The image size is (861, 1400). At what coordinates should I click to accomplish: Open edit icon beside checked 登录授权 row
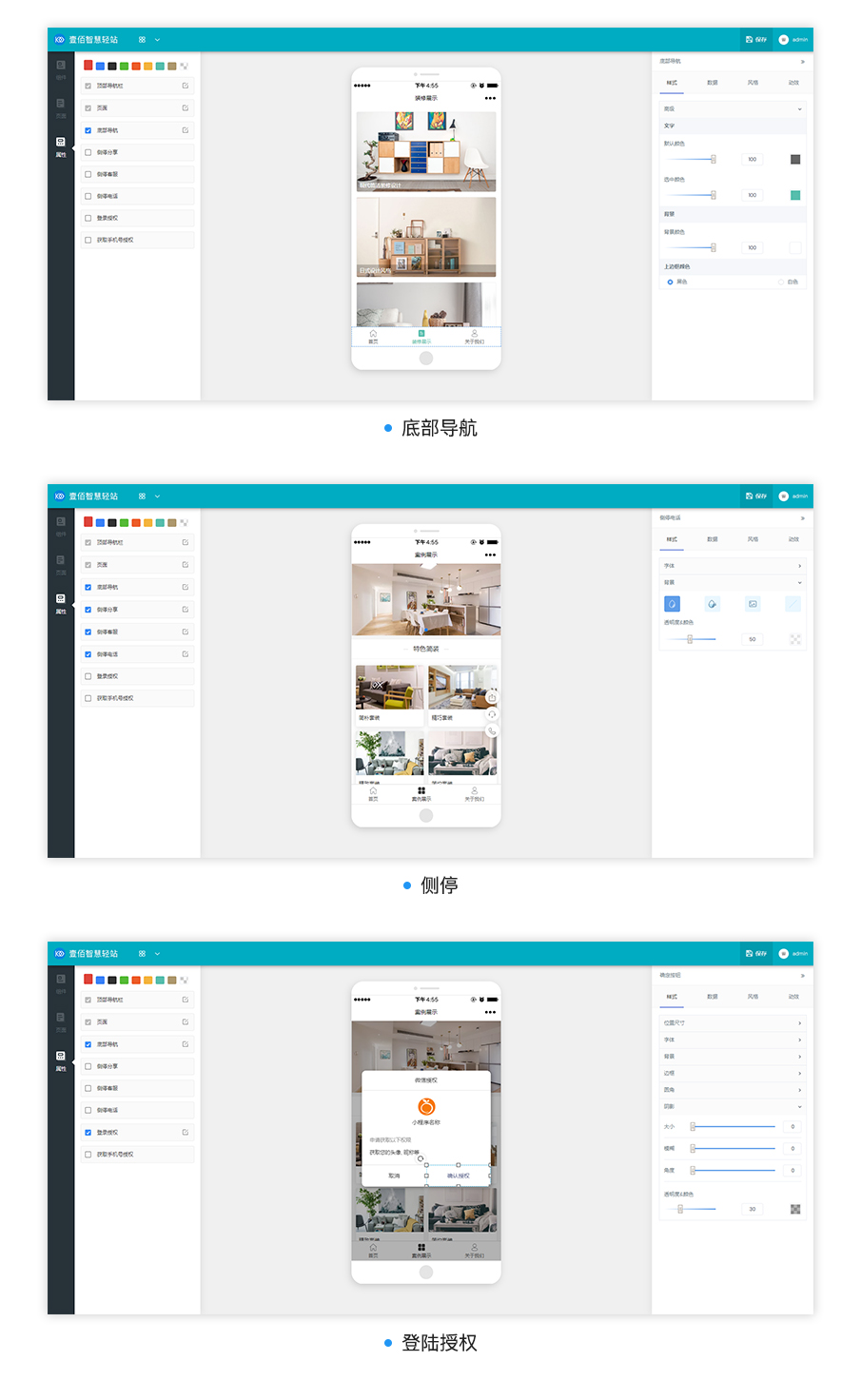pyautogui.click(x=185, y=1132)
